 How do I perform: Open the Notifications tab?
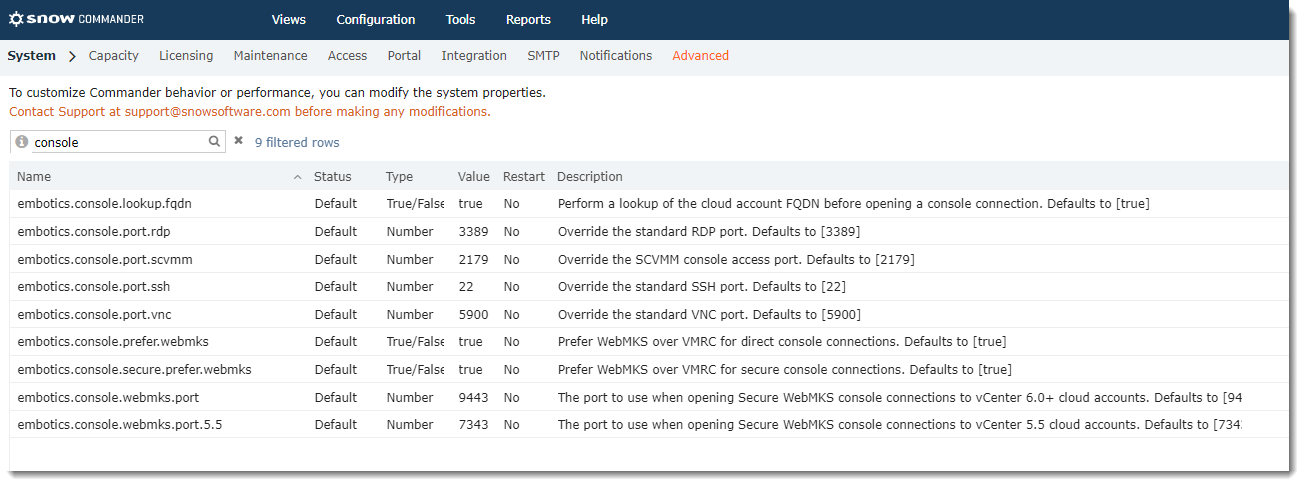(616, 56)
